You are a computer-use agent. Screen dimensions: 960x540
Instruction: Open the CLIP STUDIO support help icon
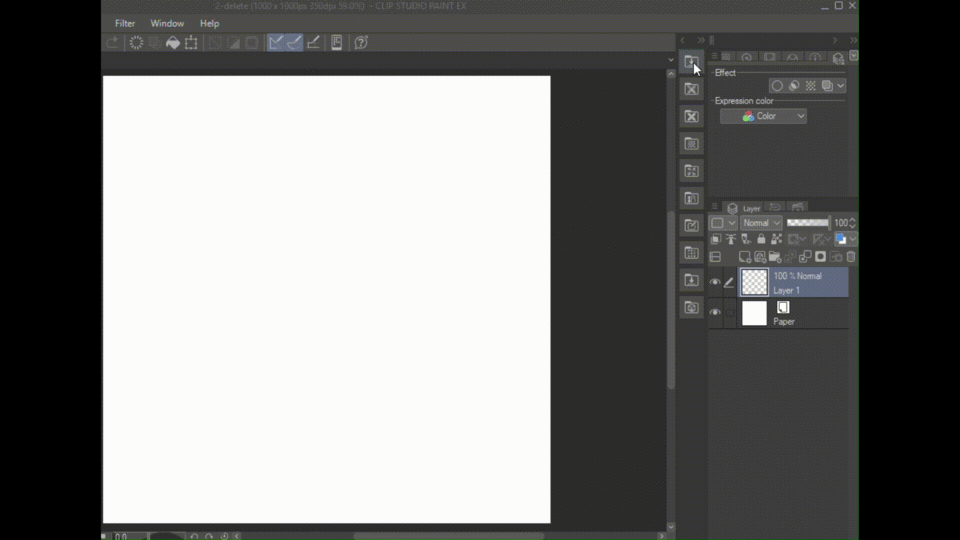(x=361, y=43)
